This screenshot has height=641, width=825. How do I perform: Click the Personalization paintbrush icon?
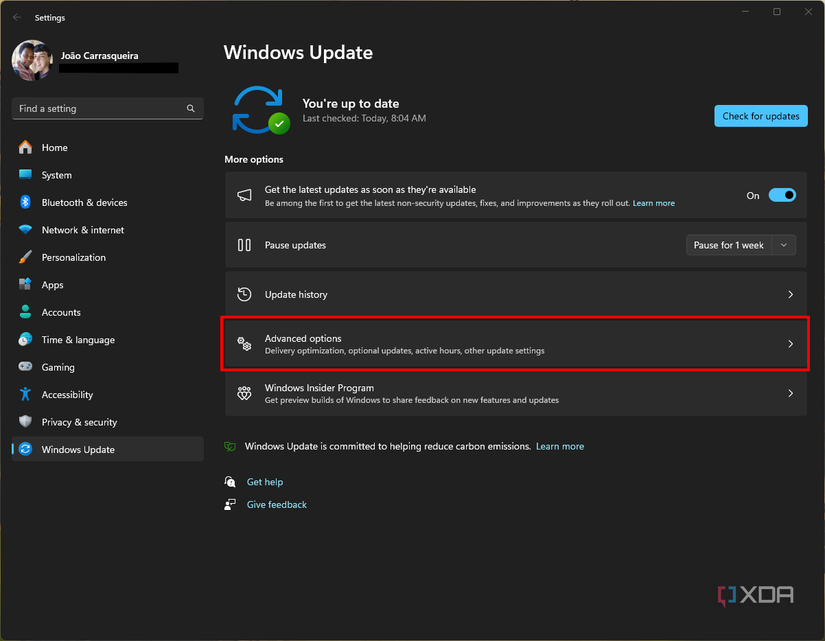(x=25, y=257)
